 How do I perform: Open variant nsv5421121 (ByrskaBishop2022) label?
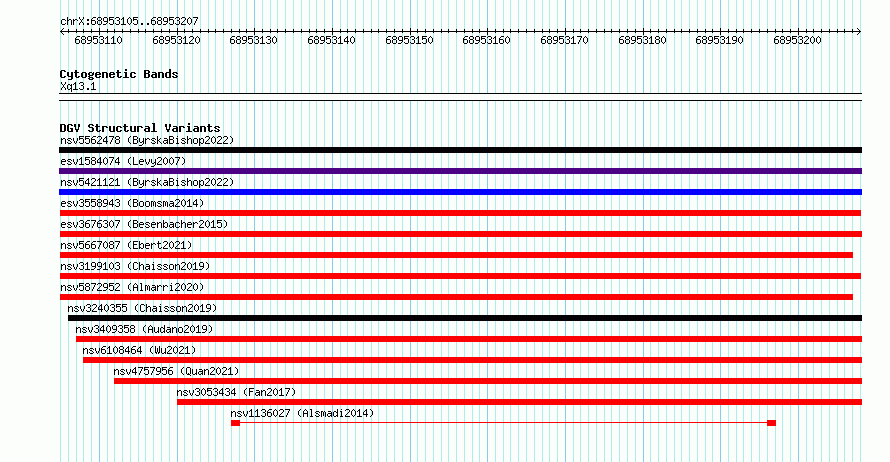[x=147, y=182]
